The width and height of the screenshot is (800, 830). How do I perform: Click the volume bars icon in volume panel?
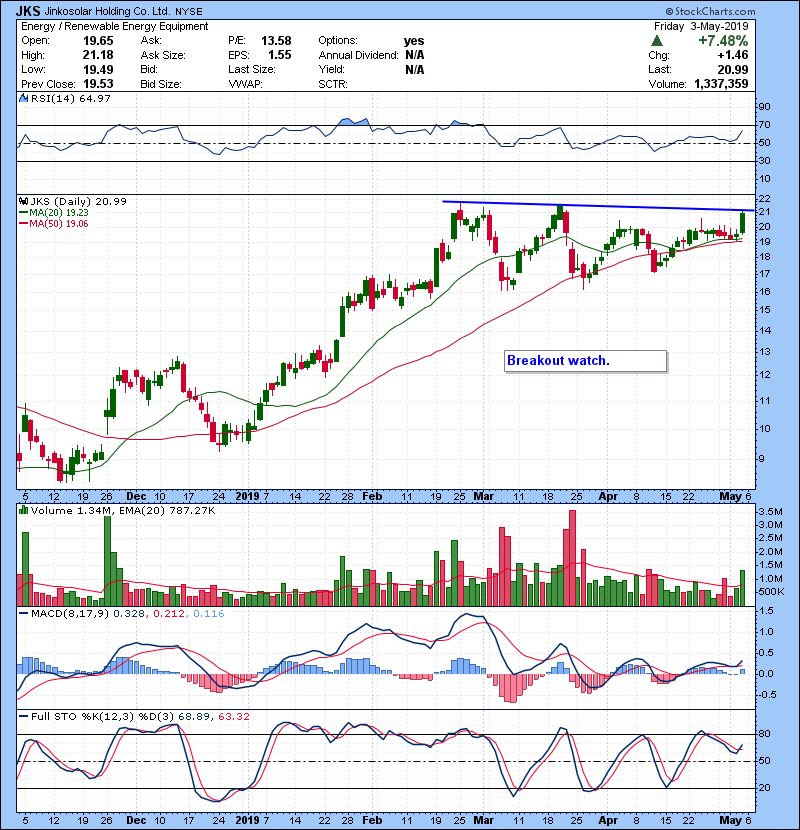pyautogui.click(x=23, y=510)
